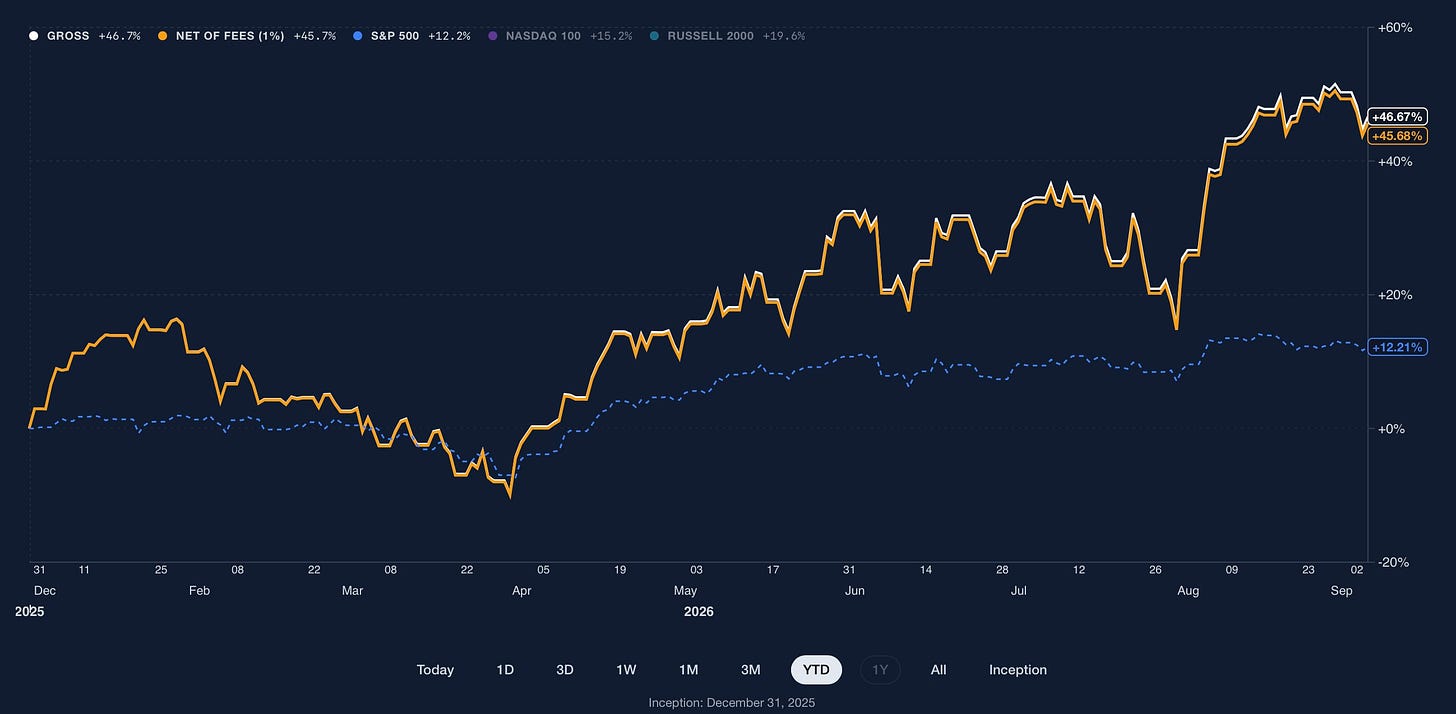Image resolution: width=1456 pixels, height=714 pixels.
Task: Toggle the GROSS series label
Action: 68,36
